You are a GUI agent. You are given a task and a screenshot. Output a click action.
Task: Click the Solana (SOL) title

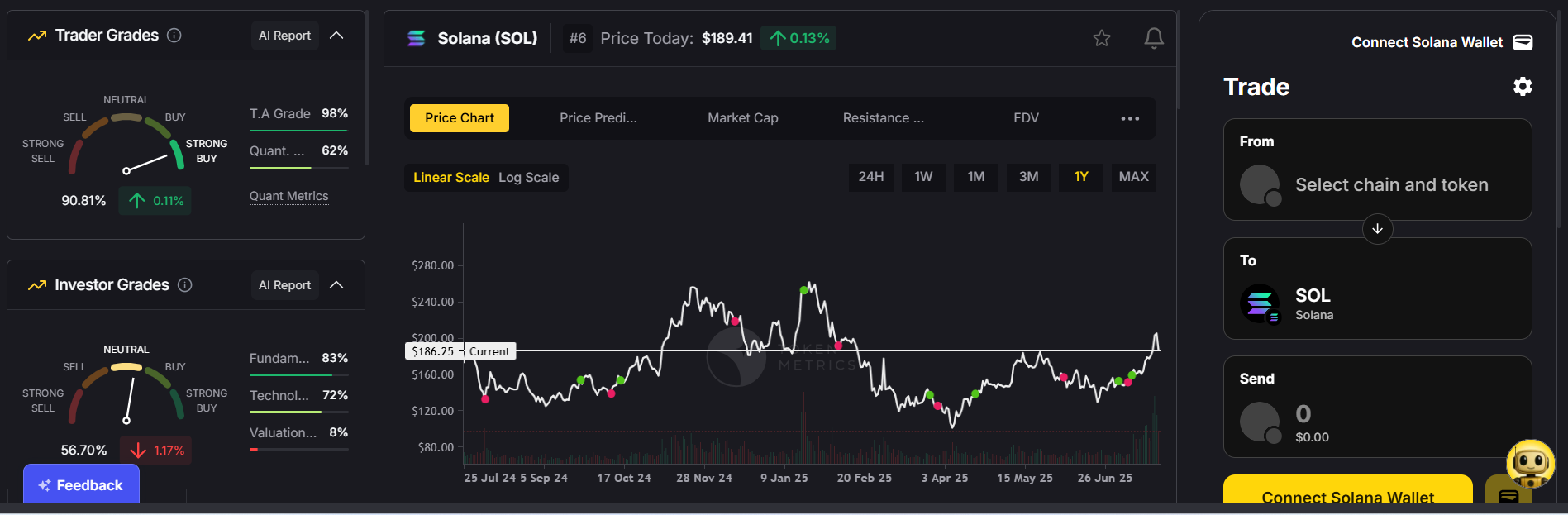click(x=488, y=38)
